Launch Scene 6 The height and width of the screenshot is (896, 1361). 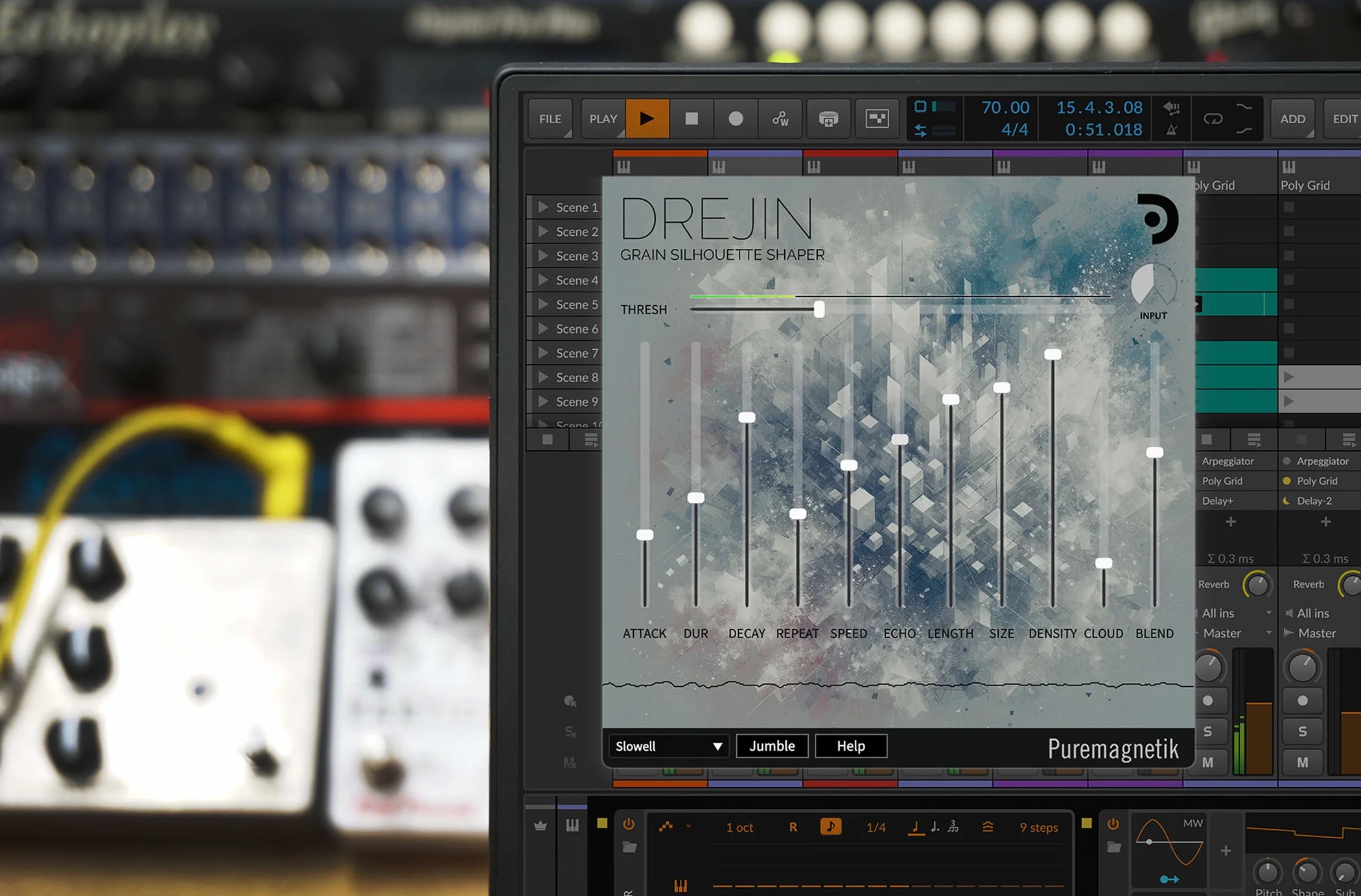(544, 328)
